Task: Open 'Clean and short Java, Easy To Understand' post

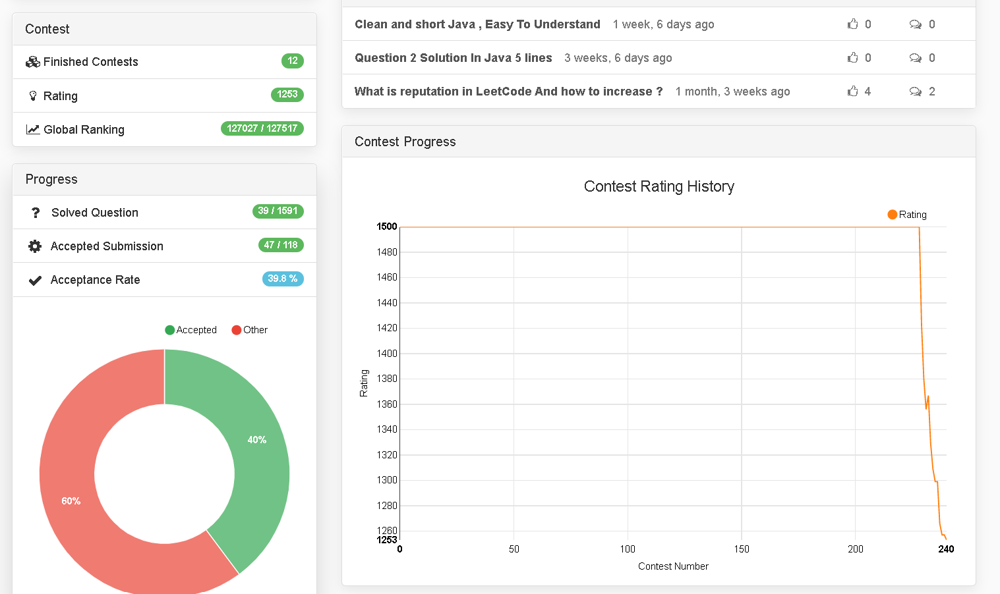Action: pos(477,24)
